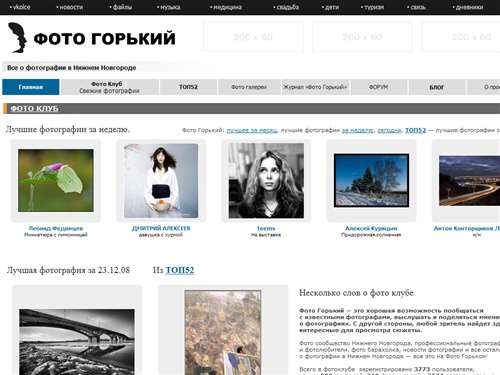This screenshot has width=500, height=375.
Task: Open the butterfly on flower thumbnail
Action: 56,180
